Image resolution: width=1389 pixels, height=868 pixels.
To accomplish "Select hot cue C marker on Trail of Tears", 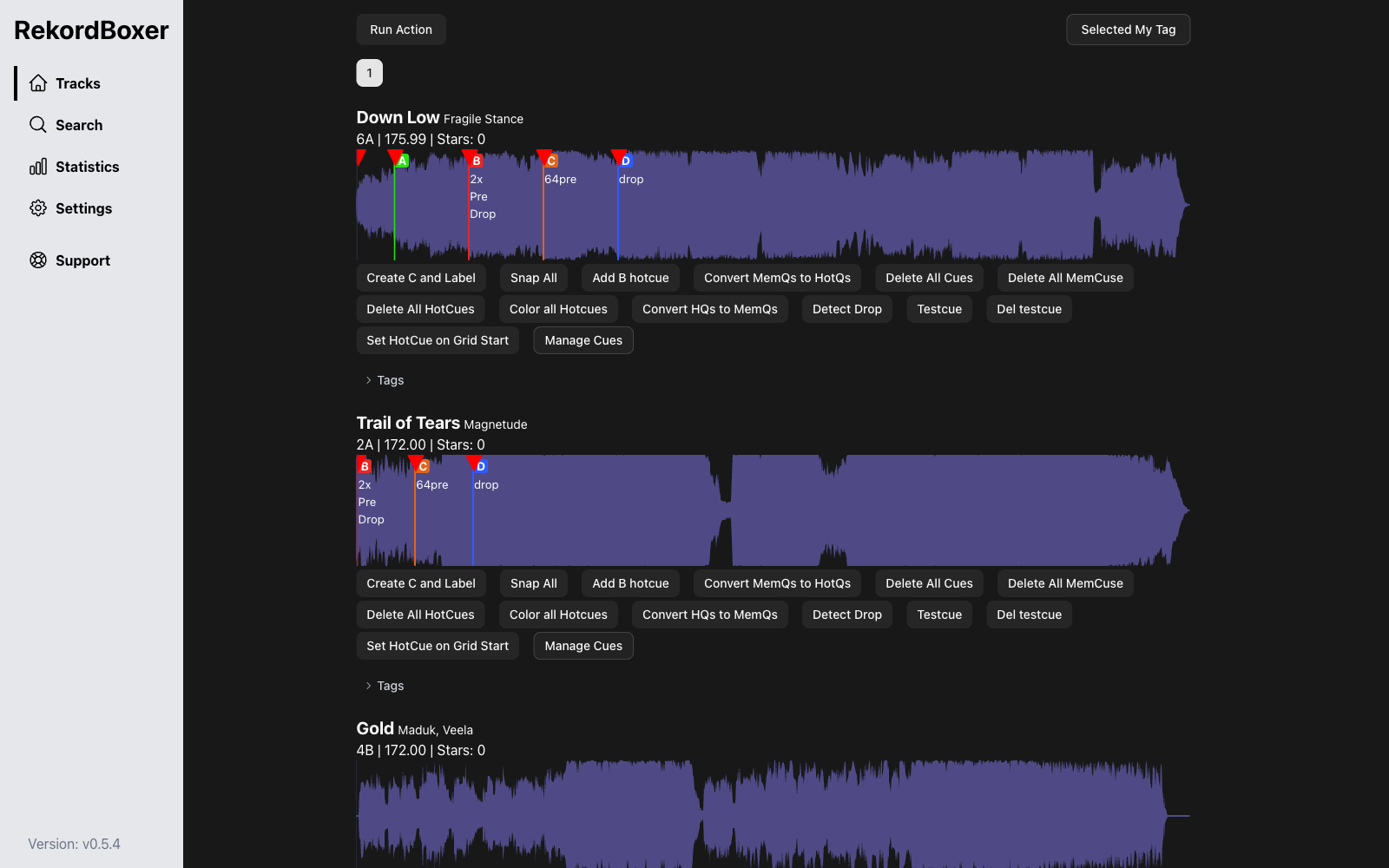I will (x=424, y=466).
